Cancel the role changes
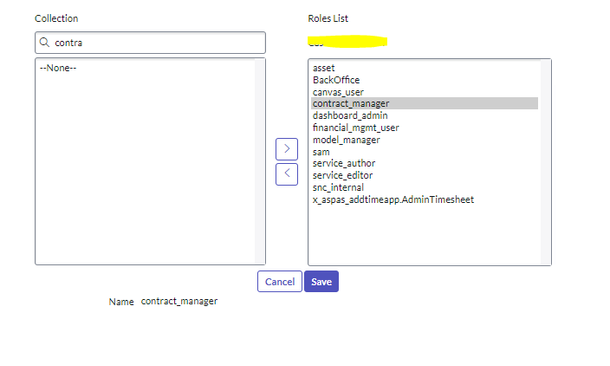Viewport: 610px width, 366px height. pos(279,281)
